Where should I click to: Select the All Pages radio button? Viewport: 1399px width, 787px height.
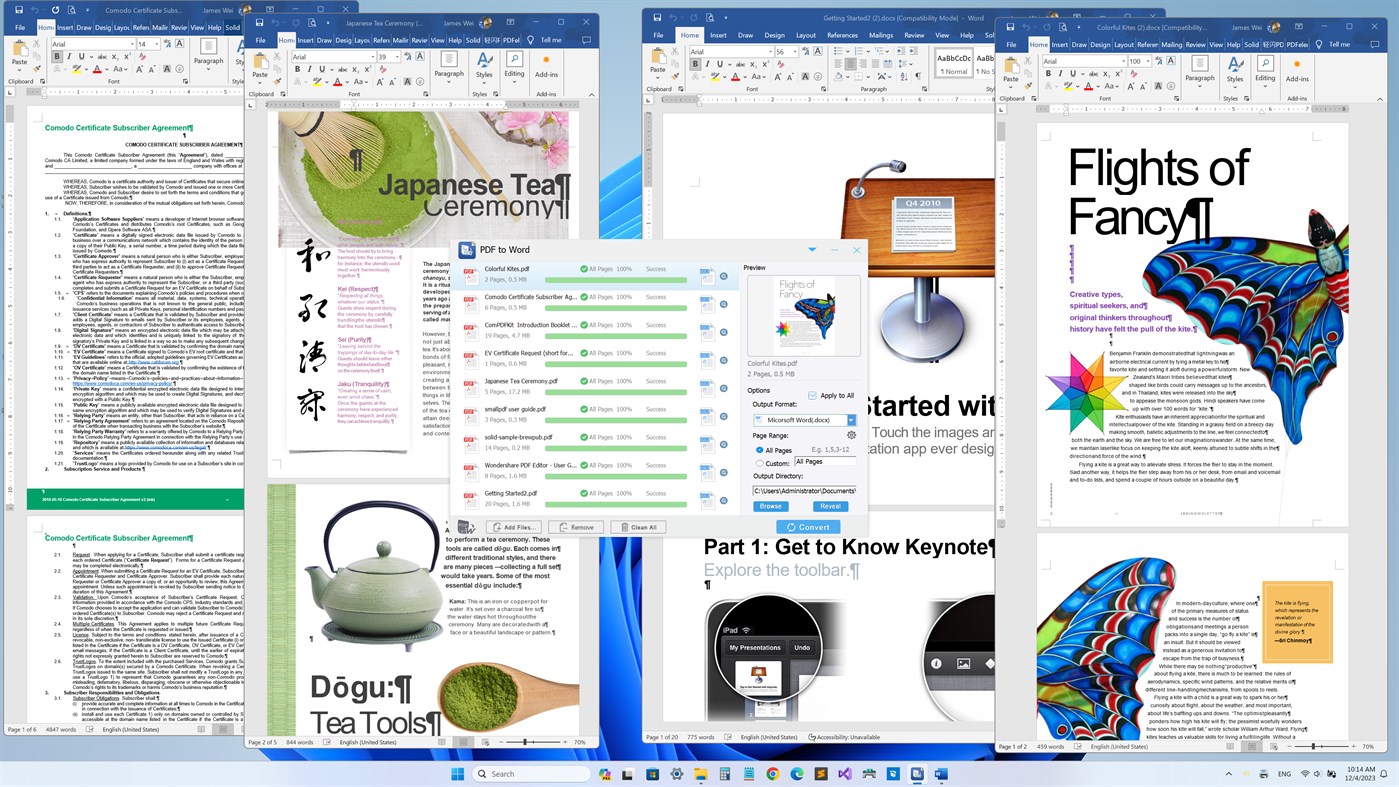760,450
